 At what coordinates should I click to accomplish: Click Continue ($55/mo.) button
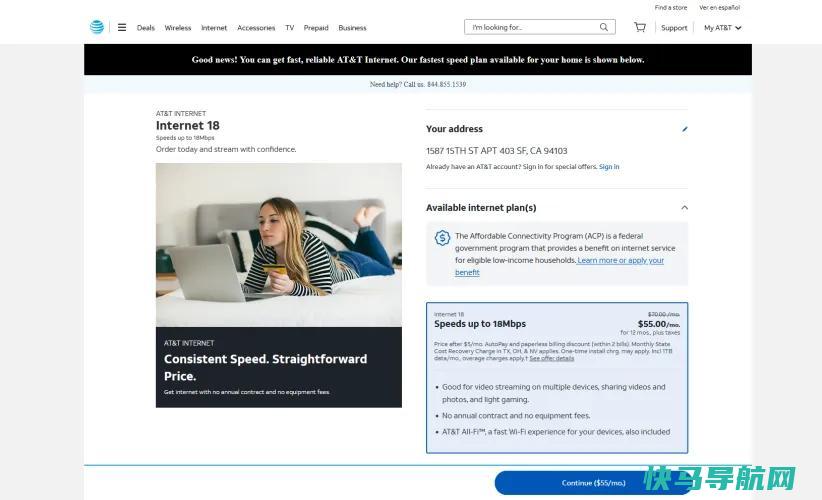coord(593,483)
